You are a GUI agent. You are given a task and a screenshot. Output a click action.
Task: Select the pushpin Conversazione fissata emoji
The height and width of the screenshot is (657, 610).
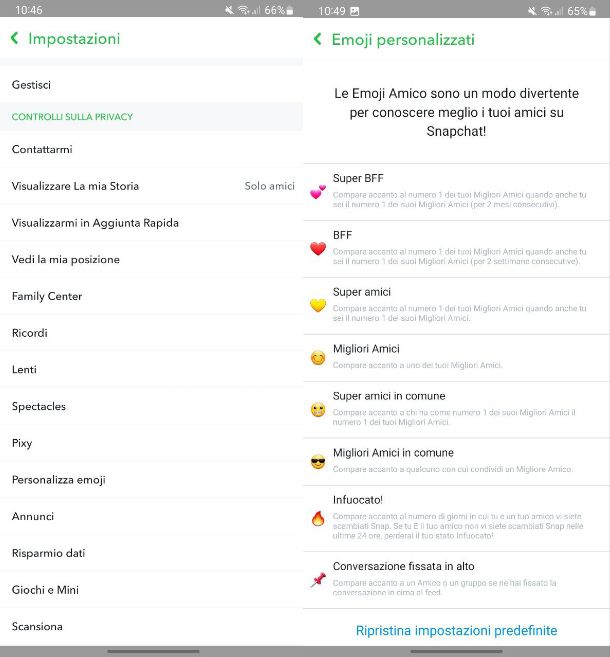pos(318,579)
